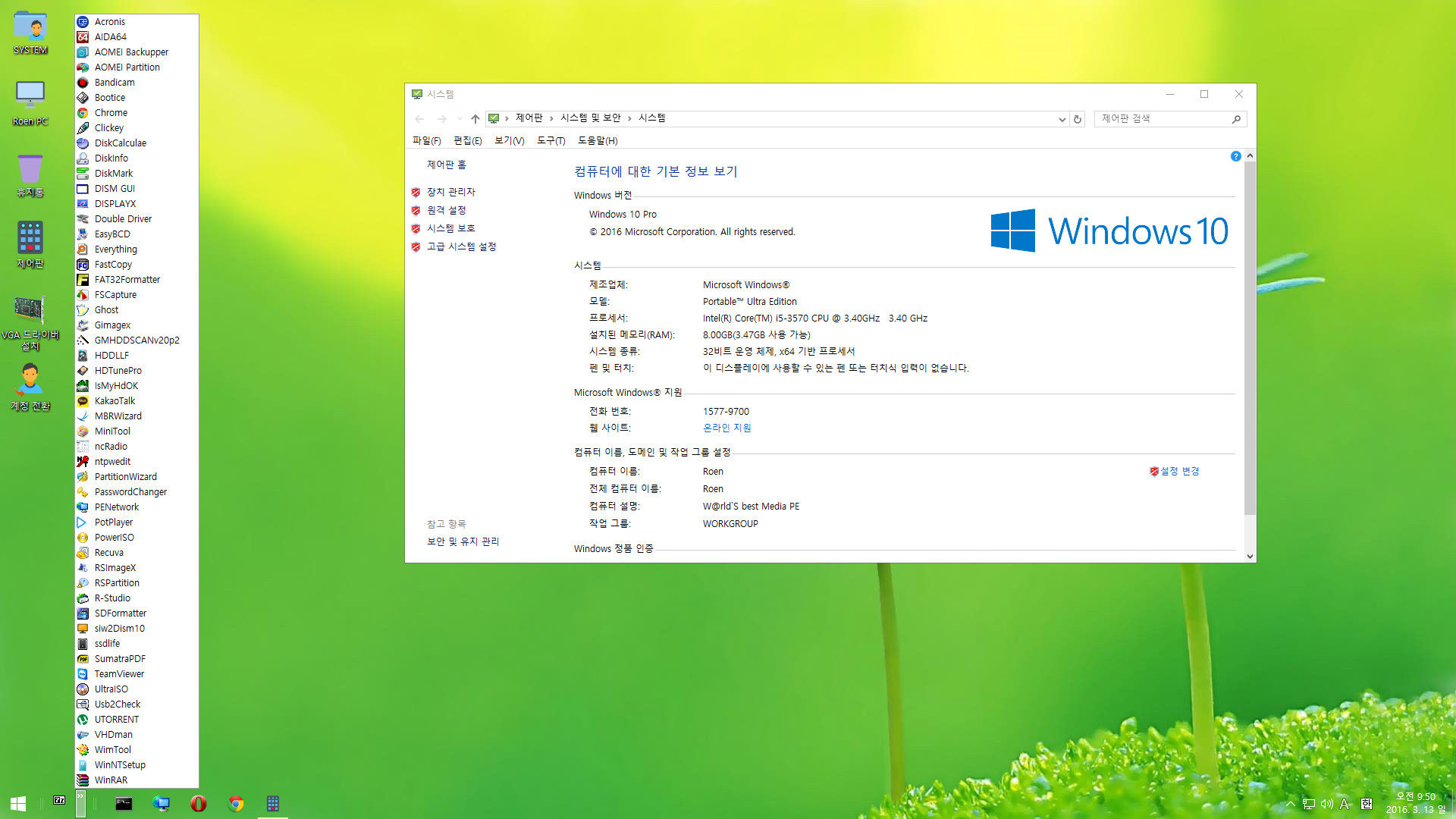Expand the chevron after 제어판 breadcrumb

pyautogui.click(x=551, y=118)
